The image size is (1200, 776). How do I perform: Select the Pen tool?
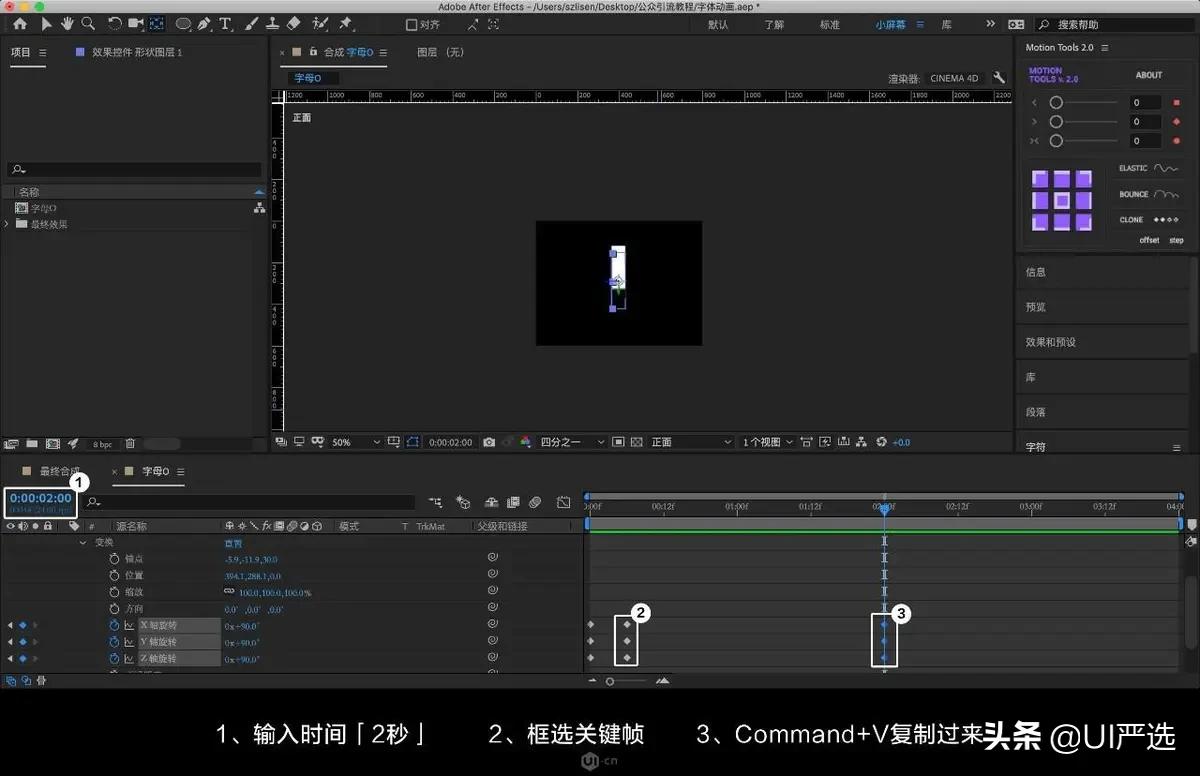[204, 23]
